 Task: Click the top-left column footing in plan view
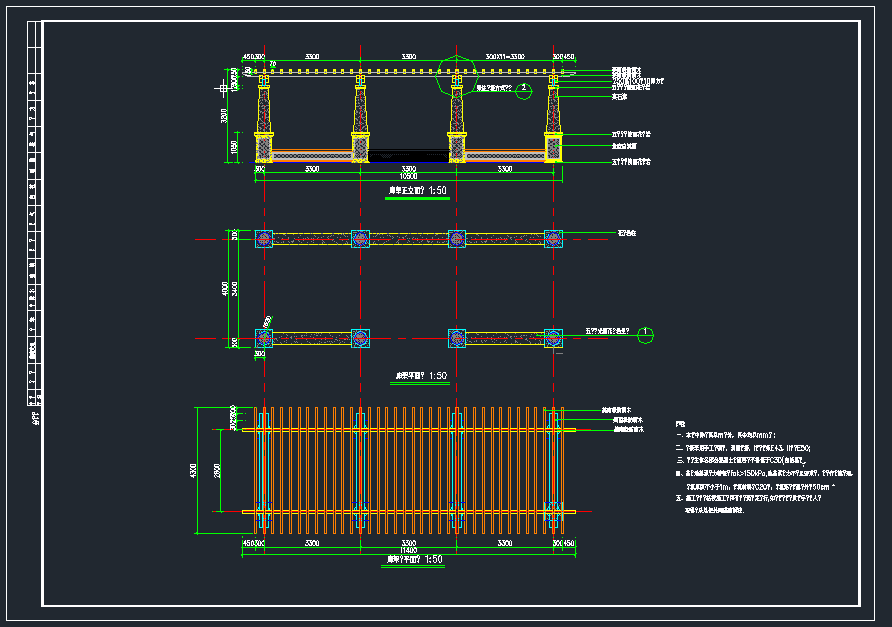[264, 239]
